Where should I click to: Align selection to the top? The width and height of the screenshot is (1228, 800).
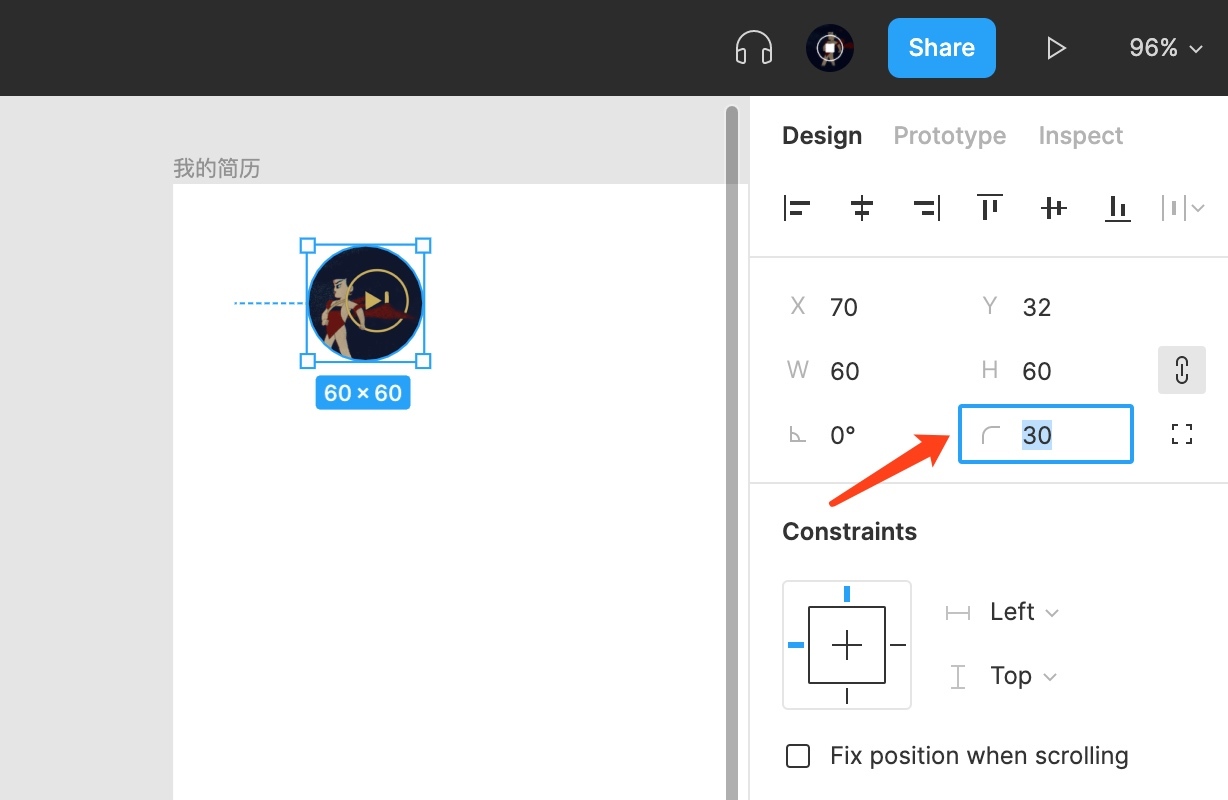coord(989,208)
